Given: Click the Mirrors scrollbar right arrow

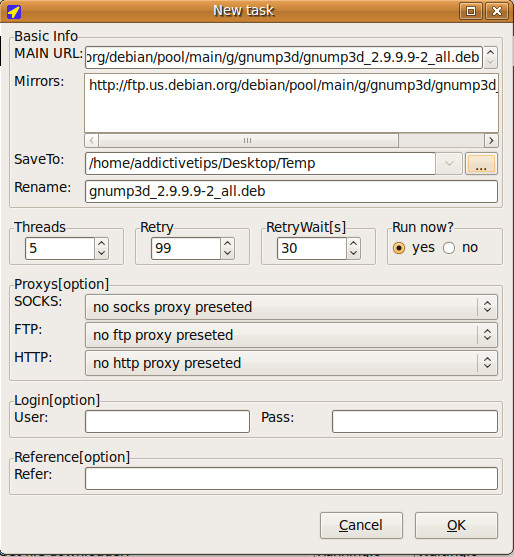Looking at the screenshot, I should [x=491, y=141].
